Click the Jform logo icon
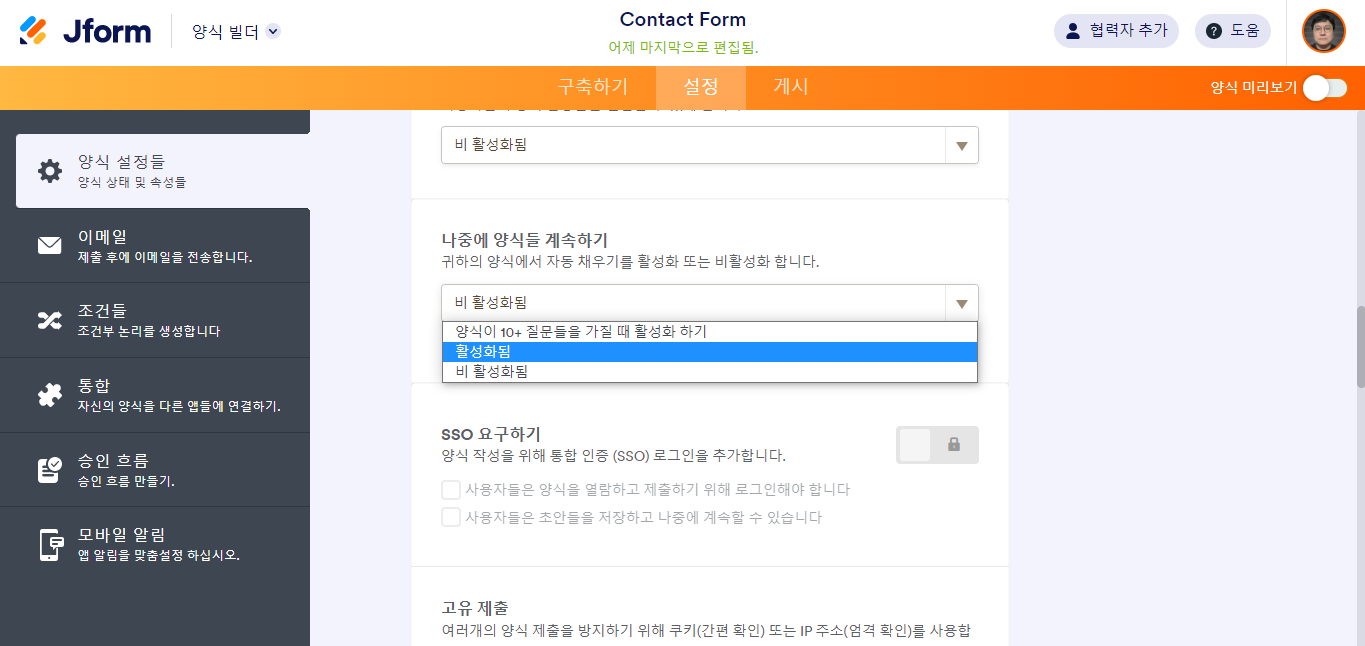 [33, 31]
